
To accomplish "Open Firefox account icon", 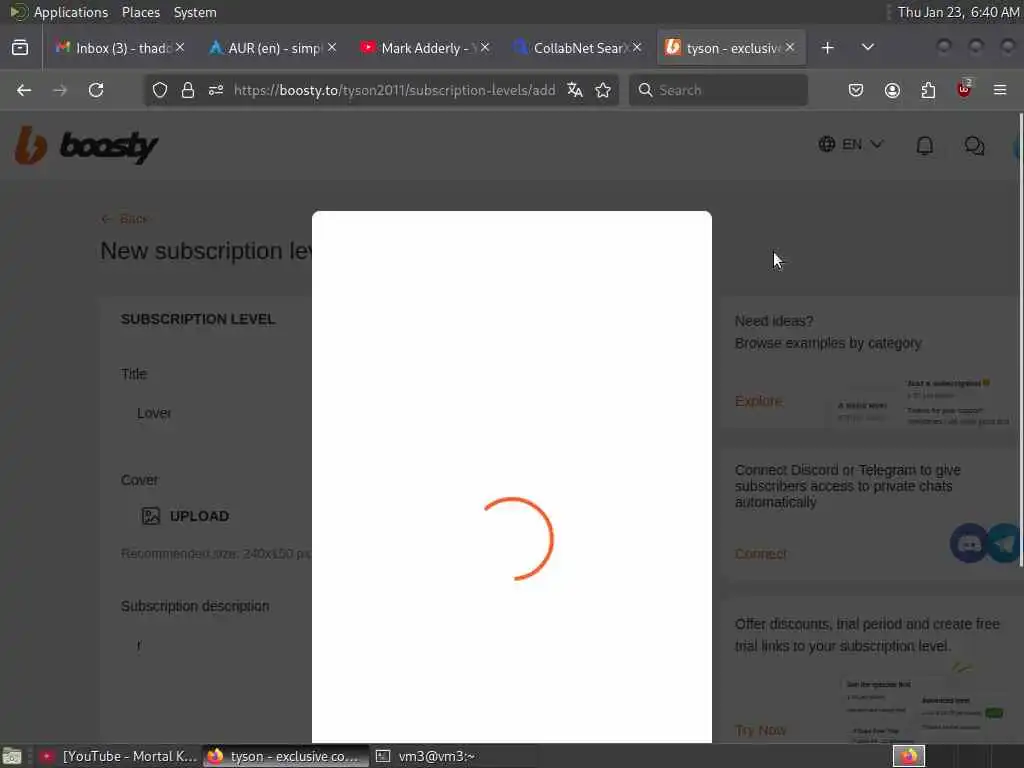I will pos(892,90).
